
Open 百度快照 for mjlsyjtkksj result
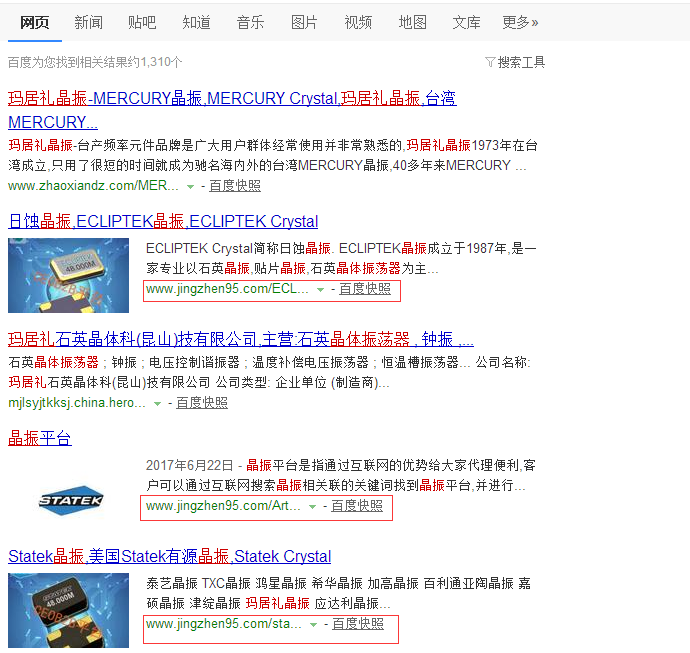click(x=202, y=403)
